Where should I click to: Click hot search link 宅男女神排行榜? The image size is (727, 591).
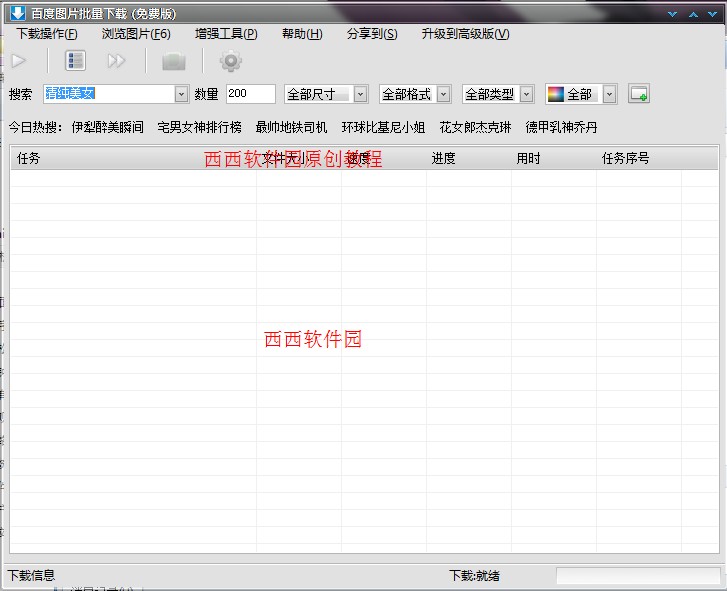[199, 127]
